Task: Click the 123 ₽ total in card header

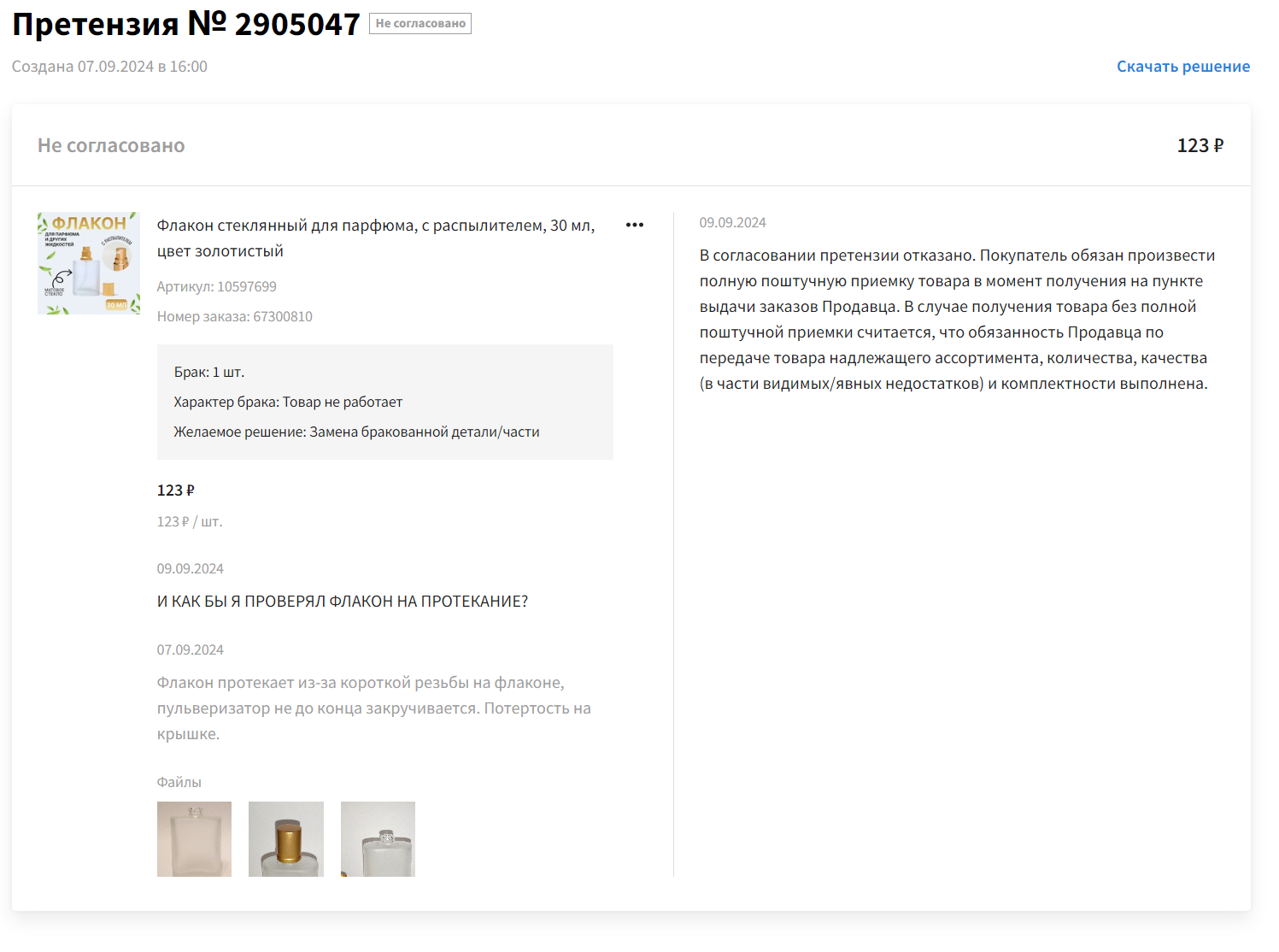Action: tap(1200, 145)
